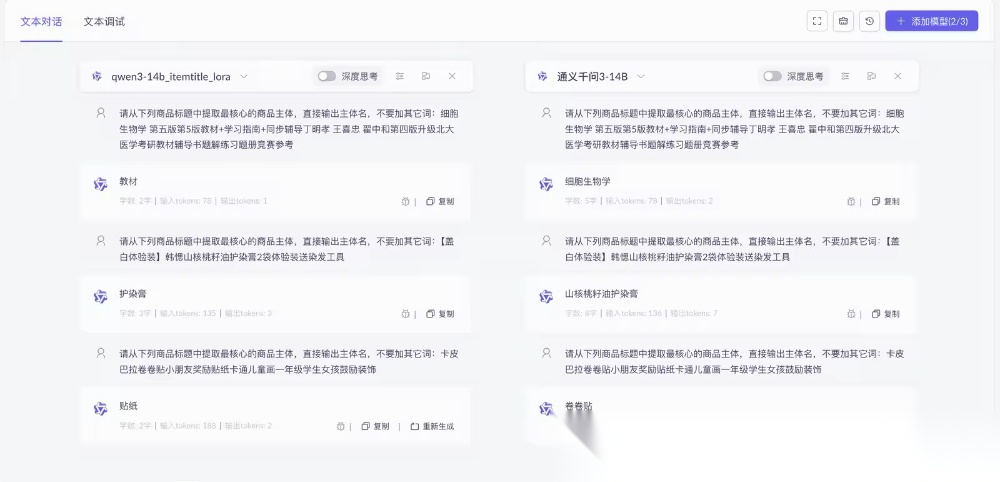This screenshot has height=482, width=1000.
Task: Click the debug bug icon on 教材 response
Action: tap(405, 201)
